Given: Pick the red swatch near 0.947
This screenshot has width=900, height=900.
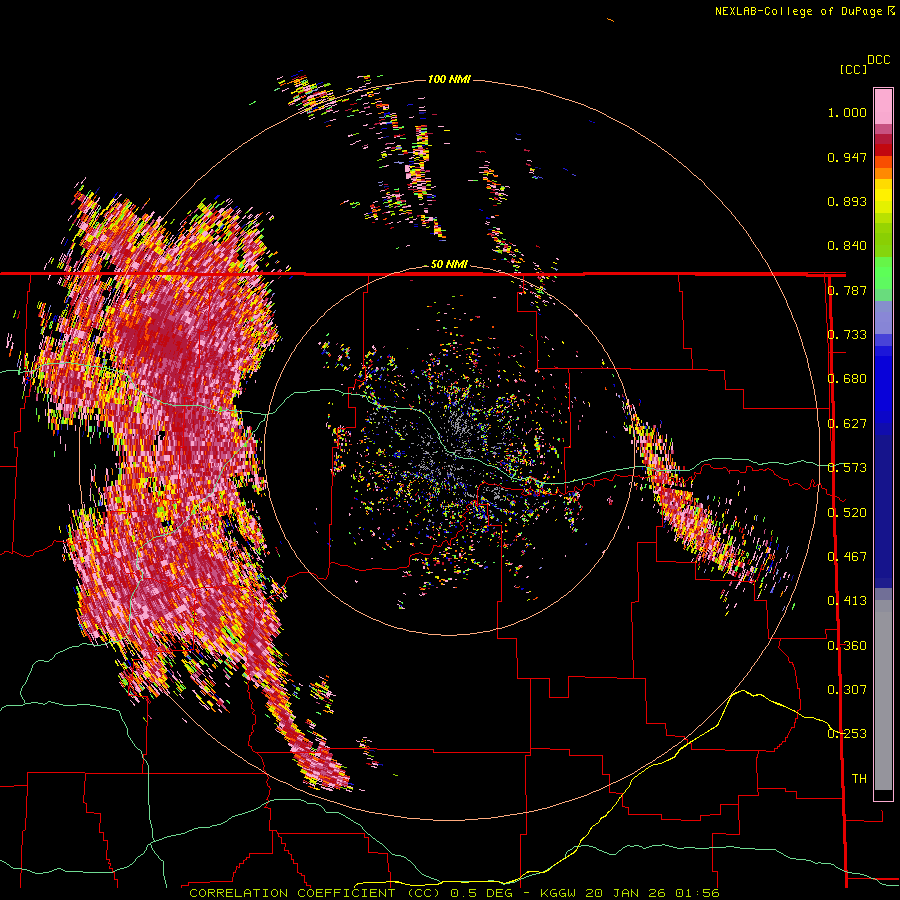Looking at the screenshot, I should point(883,150).
